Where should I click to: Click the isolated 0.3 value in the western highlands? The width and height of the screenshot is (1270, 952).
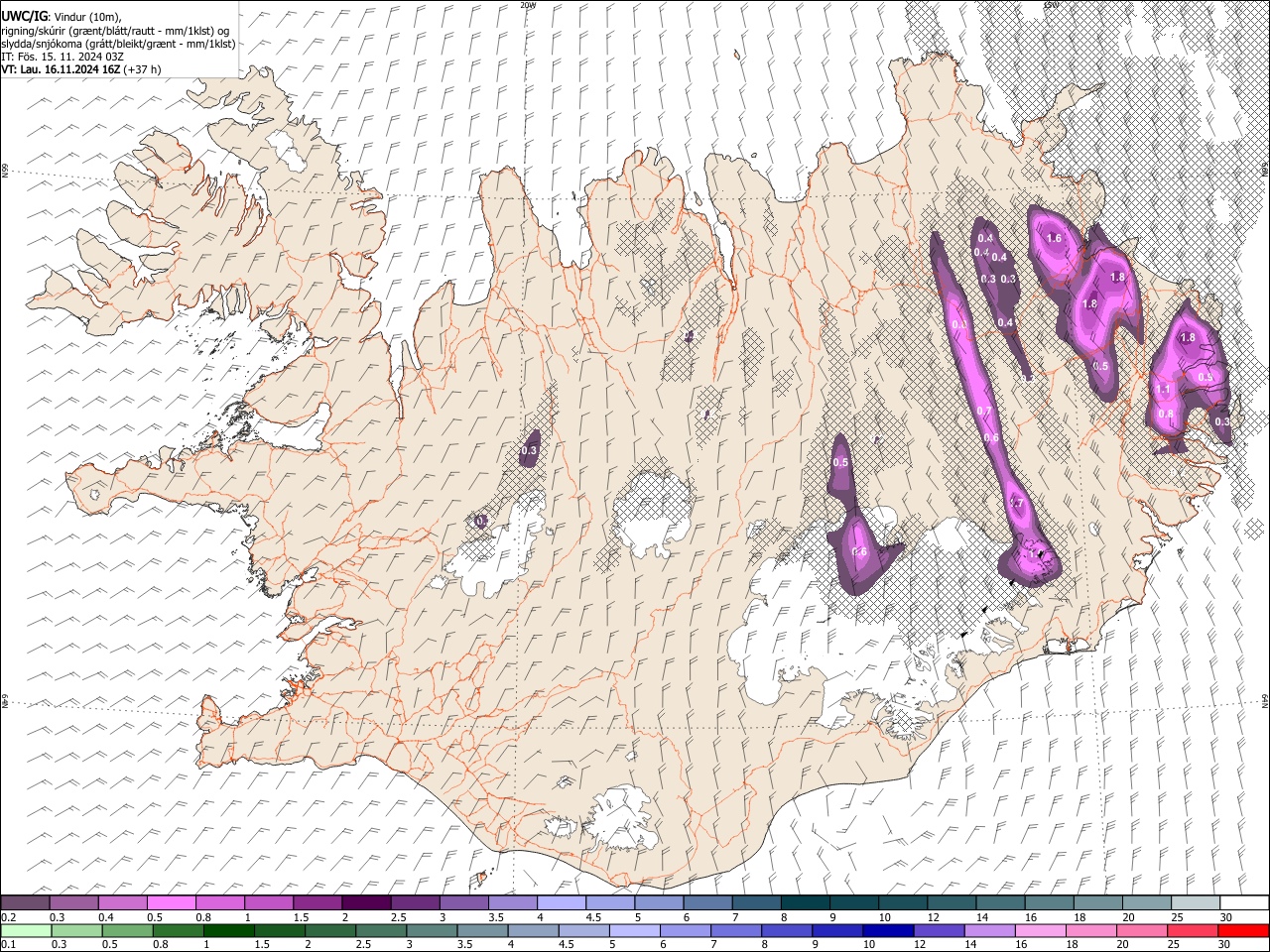(529, 451)
